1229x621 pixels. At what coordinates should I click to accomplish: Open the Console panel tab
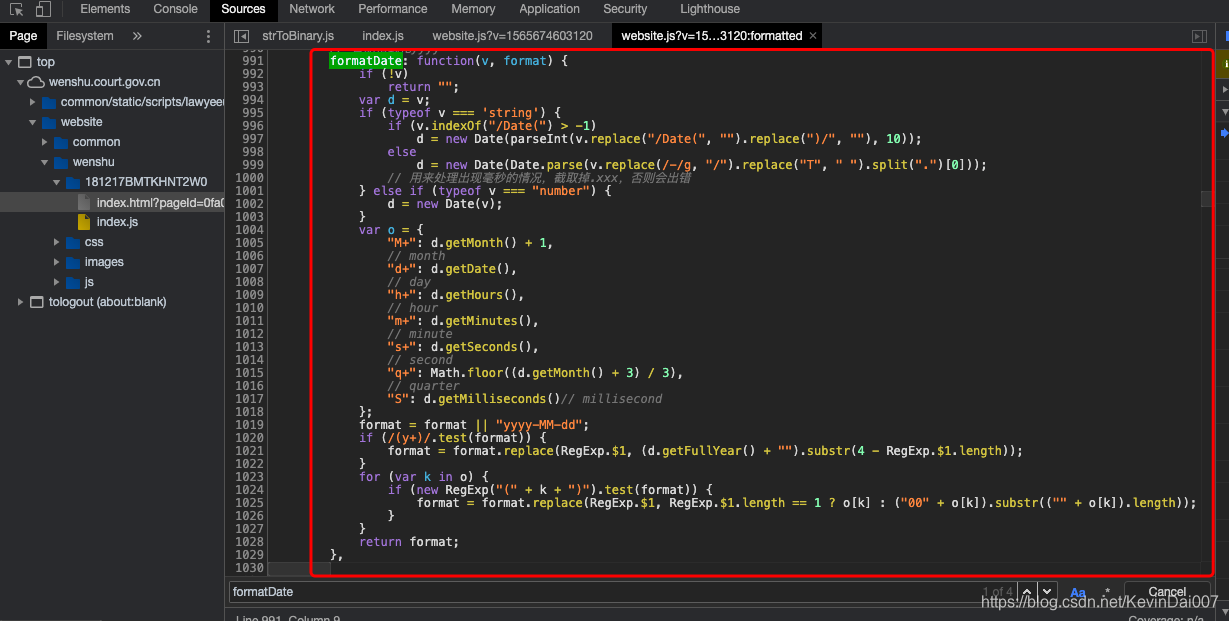[176, 9]
